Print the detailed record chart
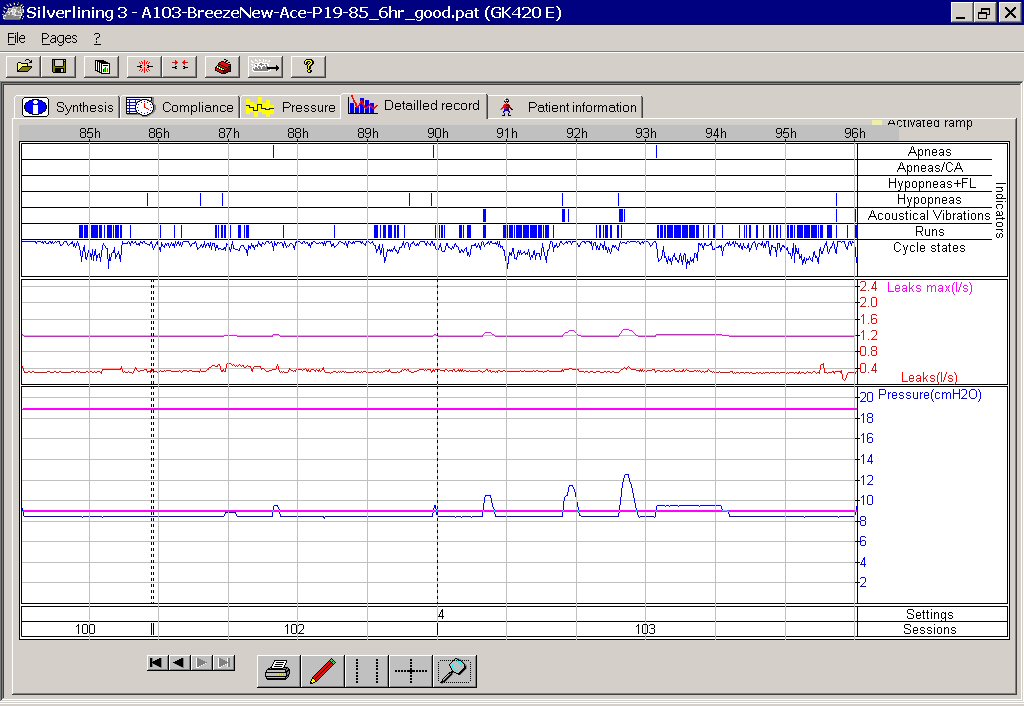This screenshot has width=1024, height=706. click(279, 671)
